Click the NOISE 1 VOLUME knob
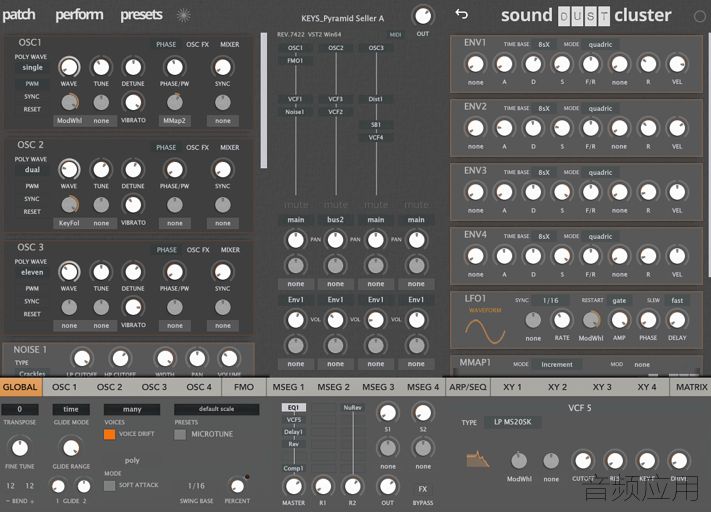The image size is (711, 512). click(229, 358)
